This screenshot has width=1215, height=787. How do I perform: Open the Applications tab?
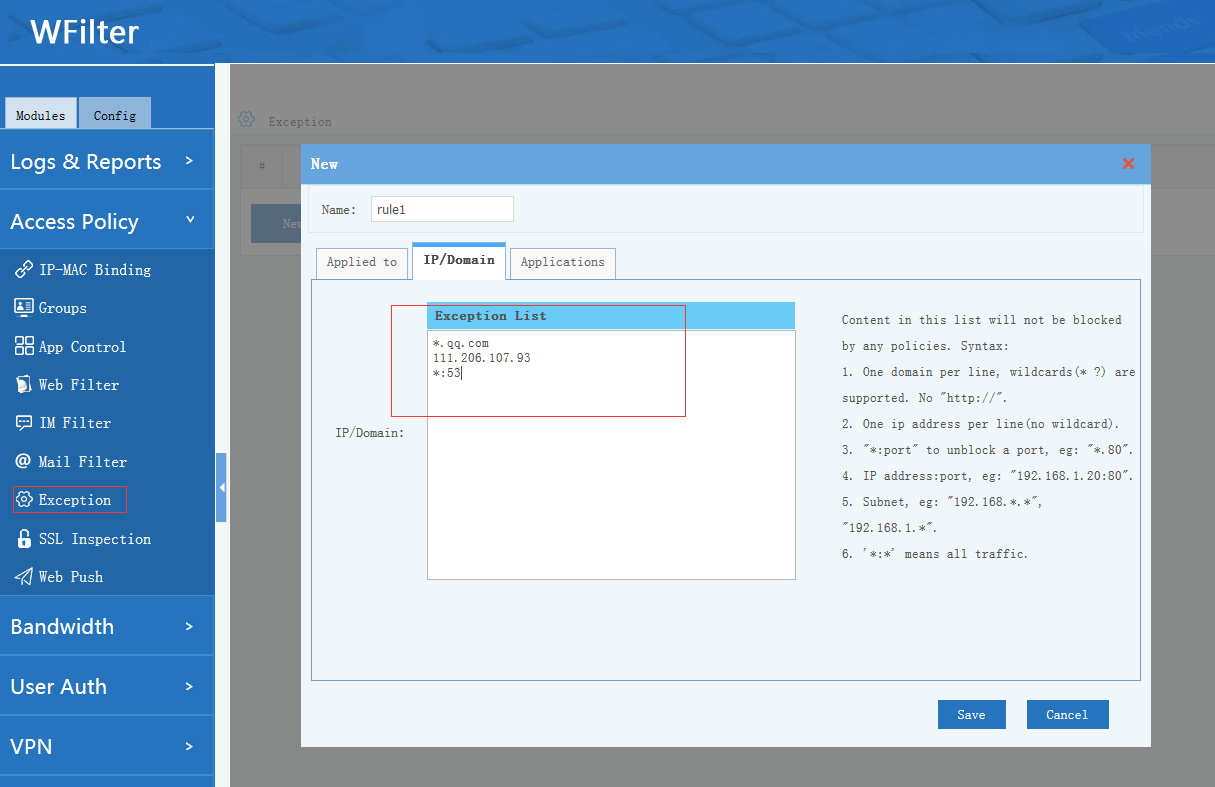563,262
